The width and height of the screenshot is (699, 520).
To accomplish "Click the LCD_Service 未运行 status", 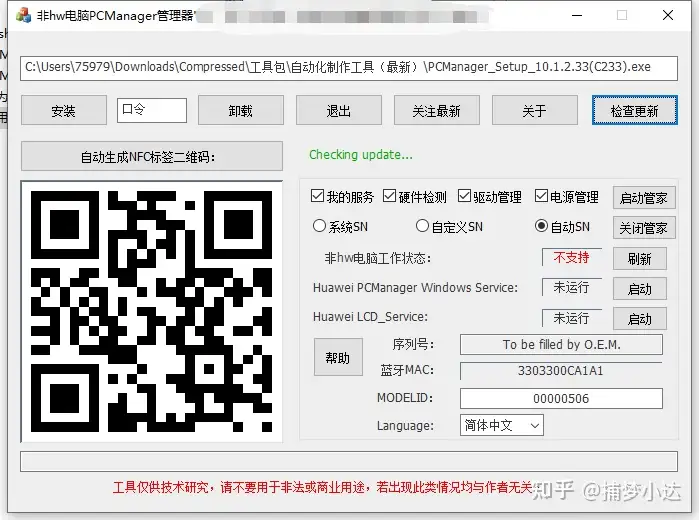I will 572,318.
